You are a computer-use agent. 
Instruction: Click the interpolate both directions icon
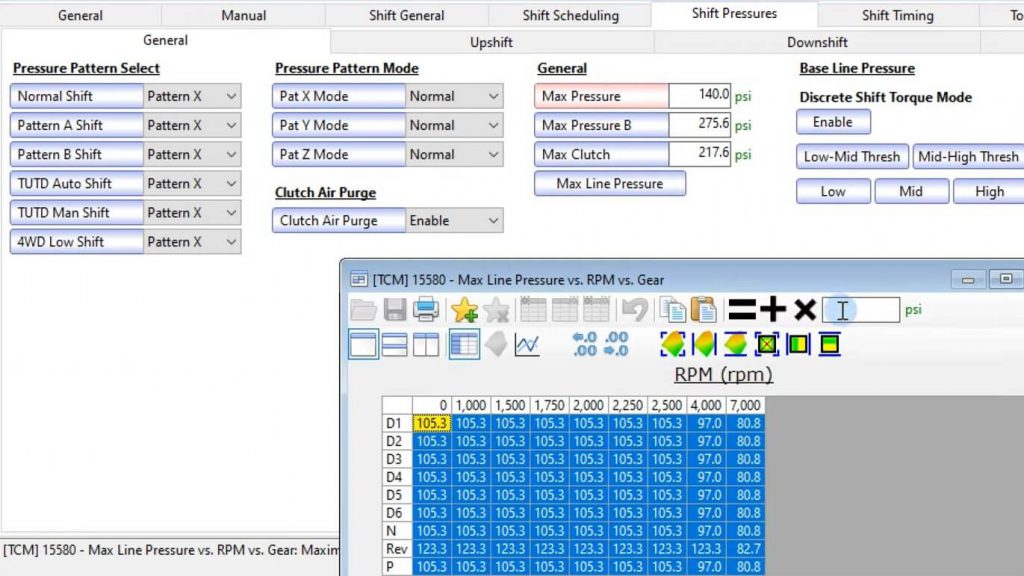(673, 344)
